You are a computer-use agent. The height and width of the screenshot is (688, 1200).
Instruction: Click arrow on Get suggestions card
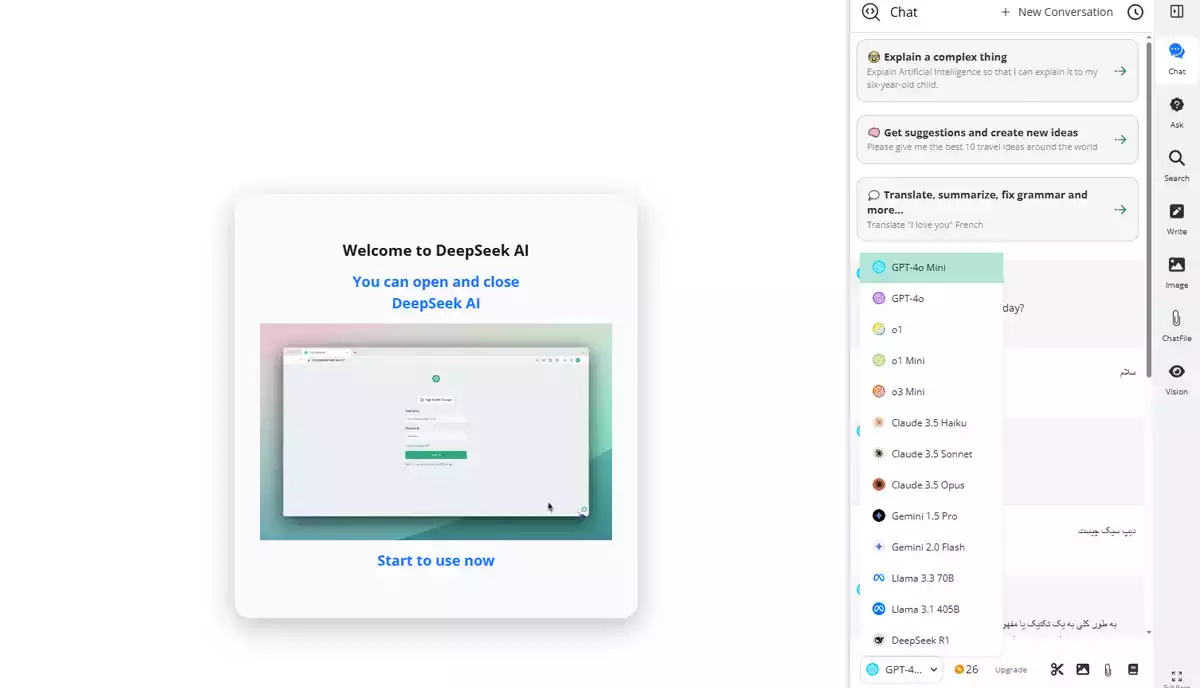pyautogui.click(x=1121, y=139)
